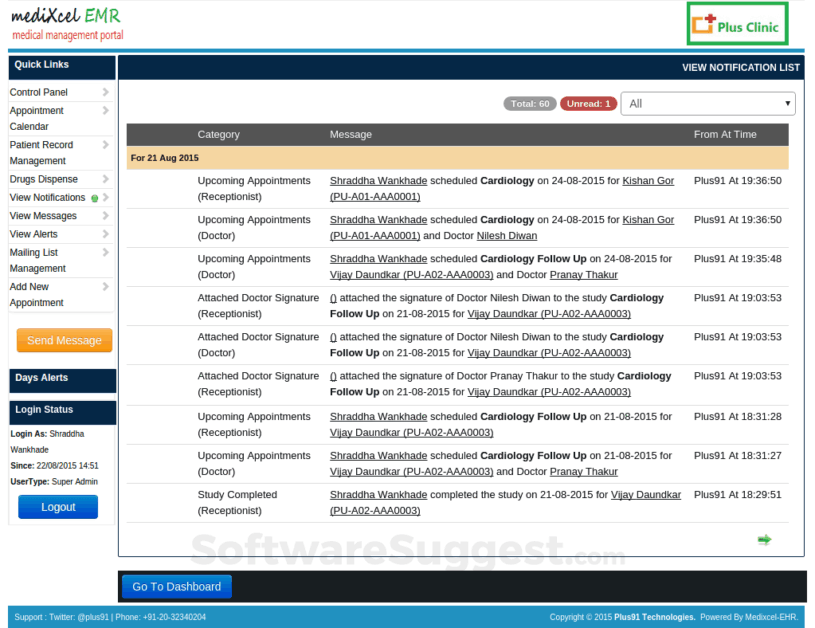Click the Plus91 Technologies copyright link
This screenshot has height=628, width=815.
[654, 617]
